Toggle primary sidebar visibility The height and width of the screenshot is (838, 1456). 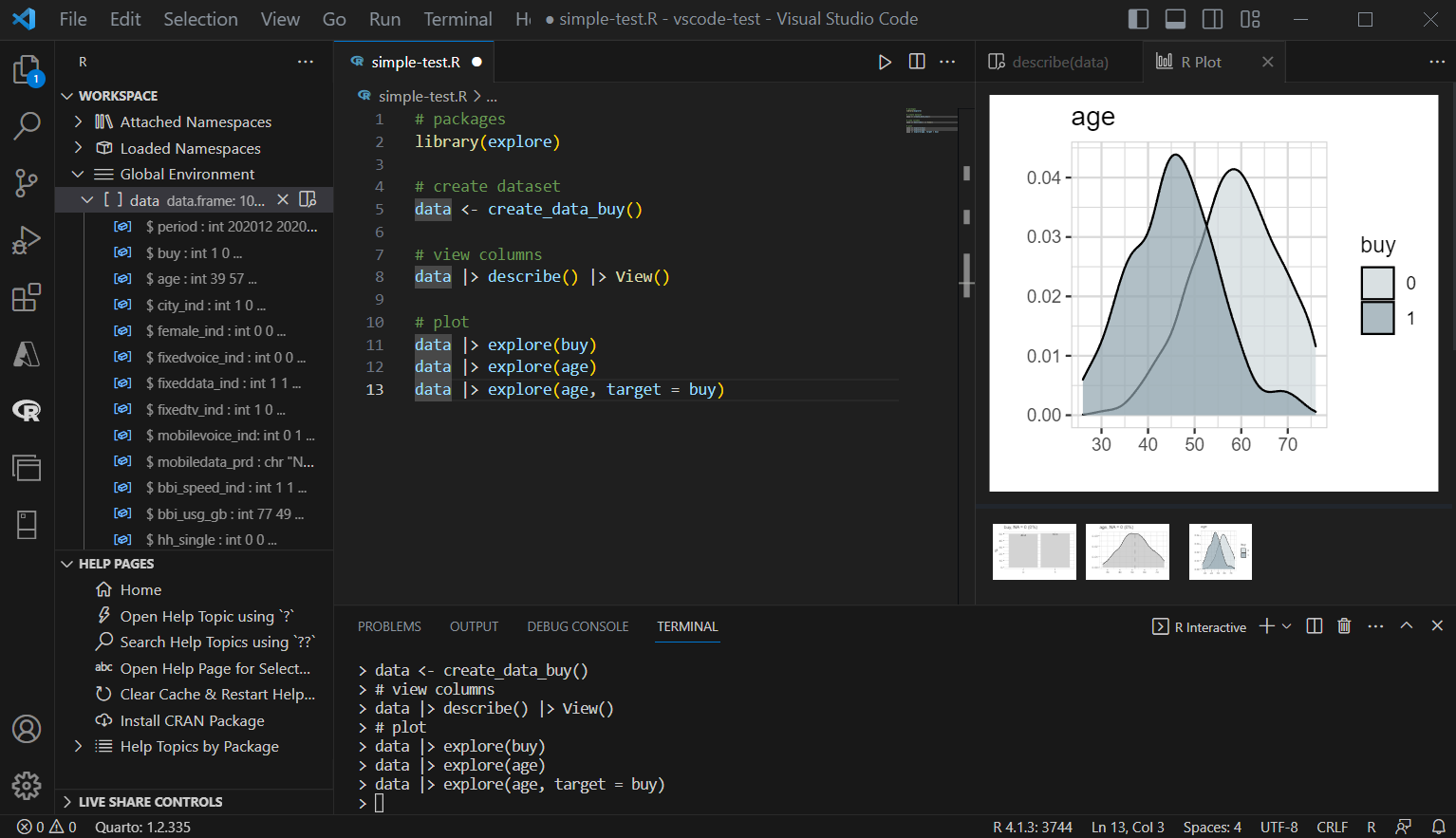point(1139,19)
